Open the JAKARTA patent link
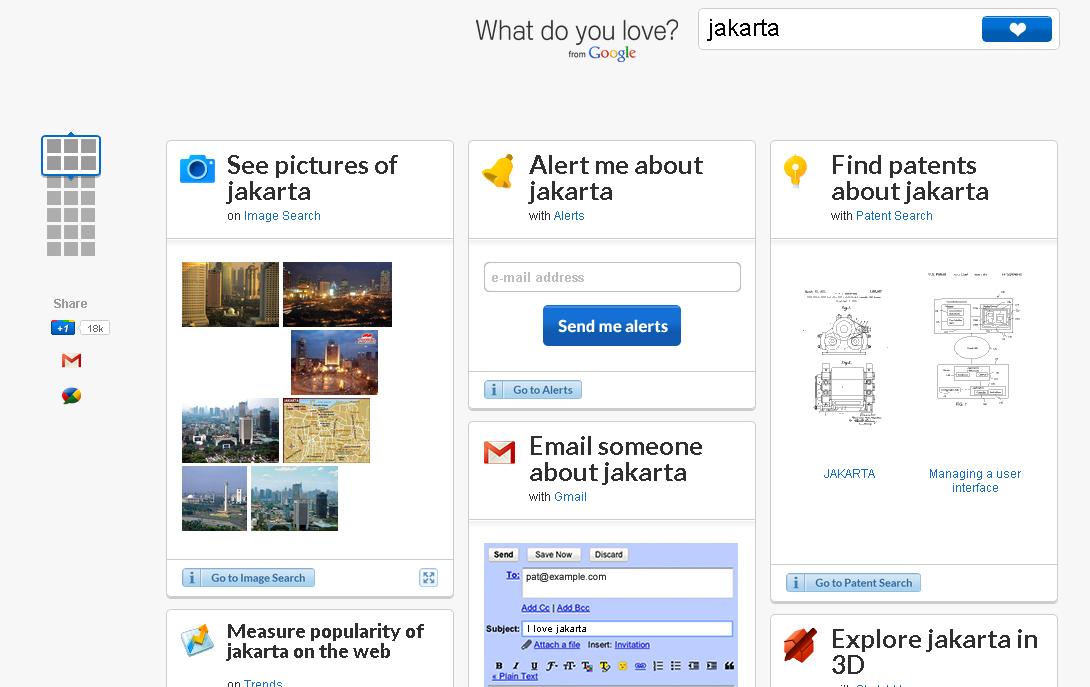The width and height of the screenshot is (1090, 687). click(849, 474)
